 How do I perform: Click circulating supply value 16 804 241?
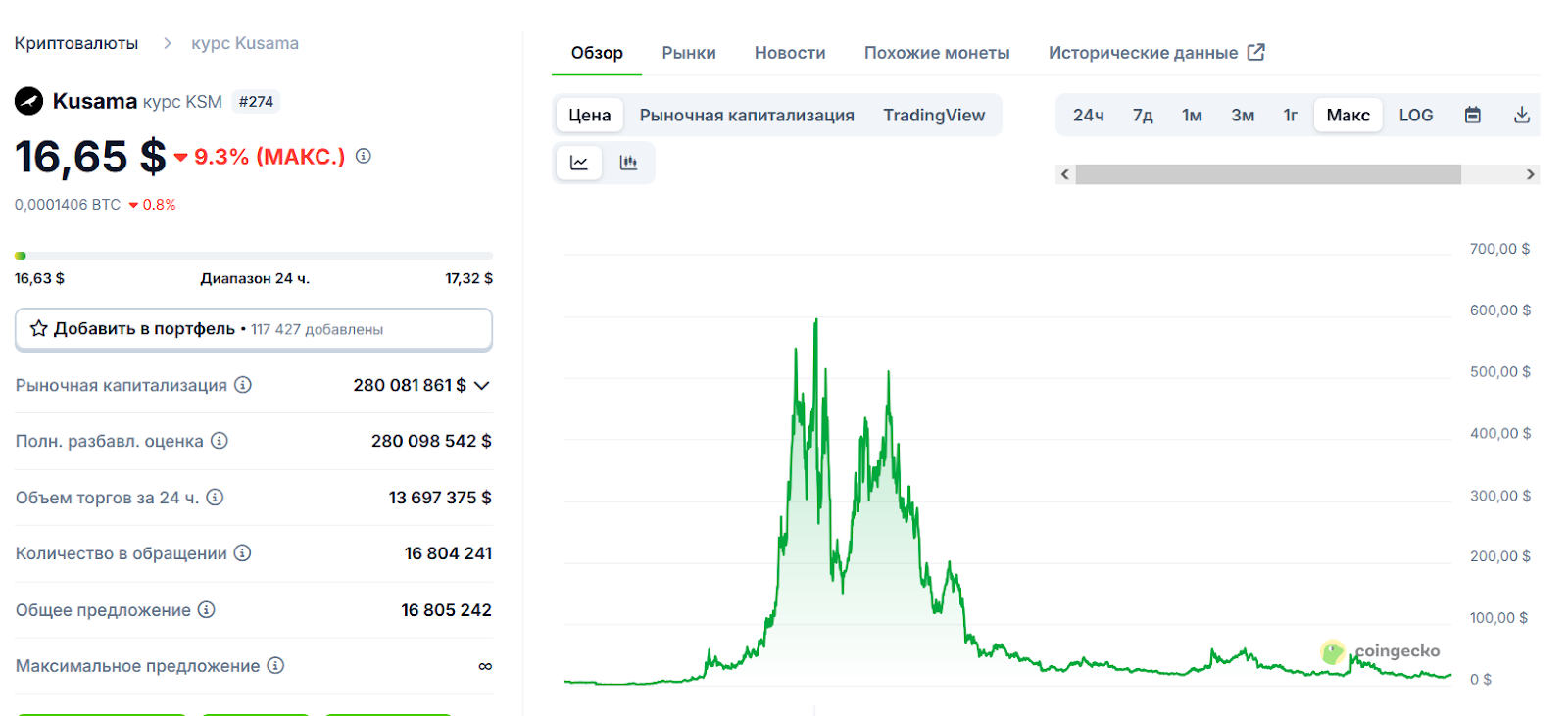click(448, 553)
